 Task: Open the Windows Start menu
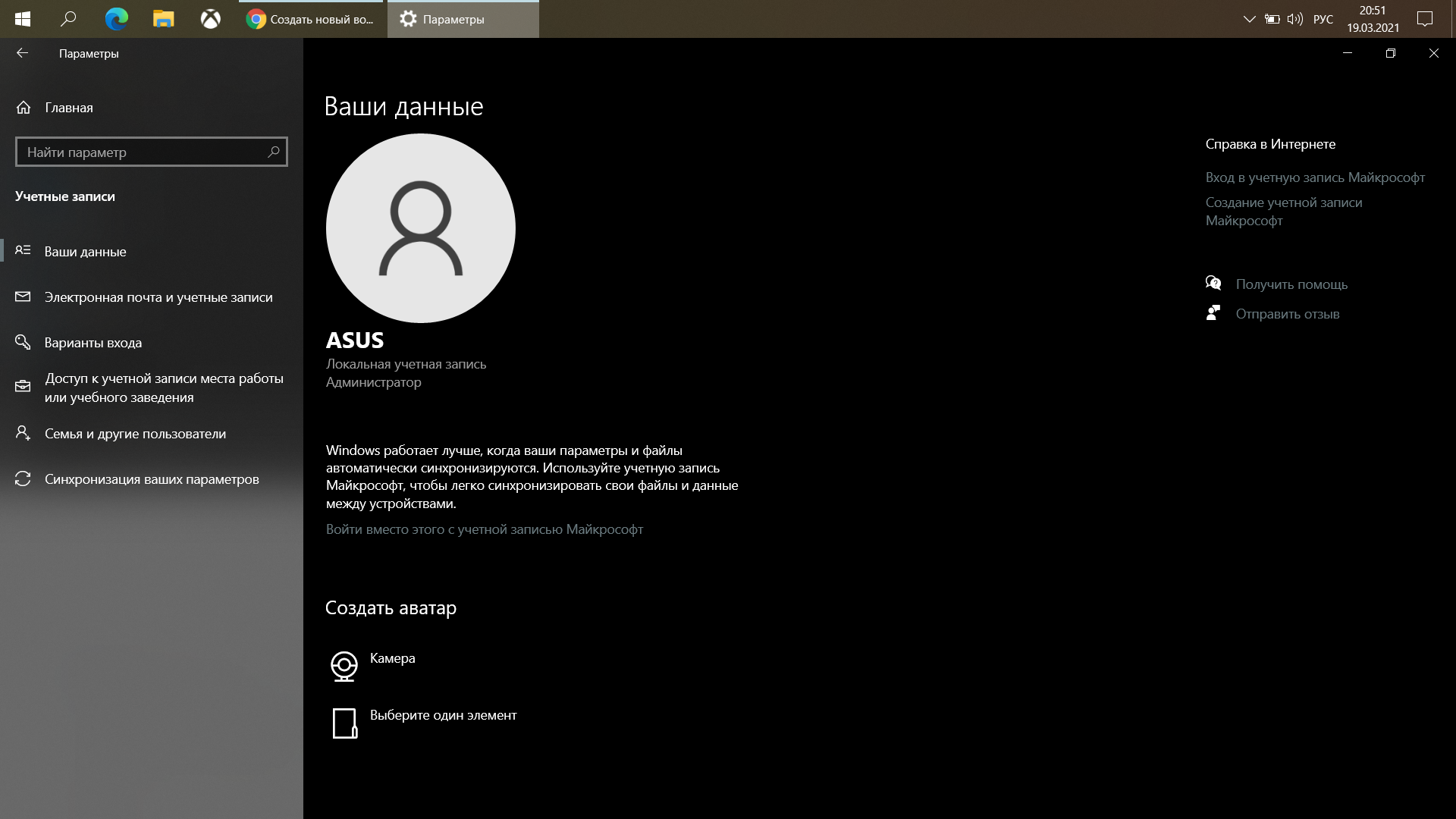[x=23, y=19]
